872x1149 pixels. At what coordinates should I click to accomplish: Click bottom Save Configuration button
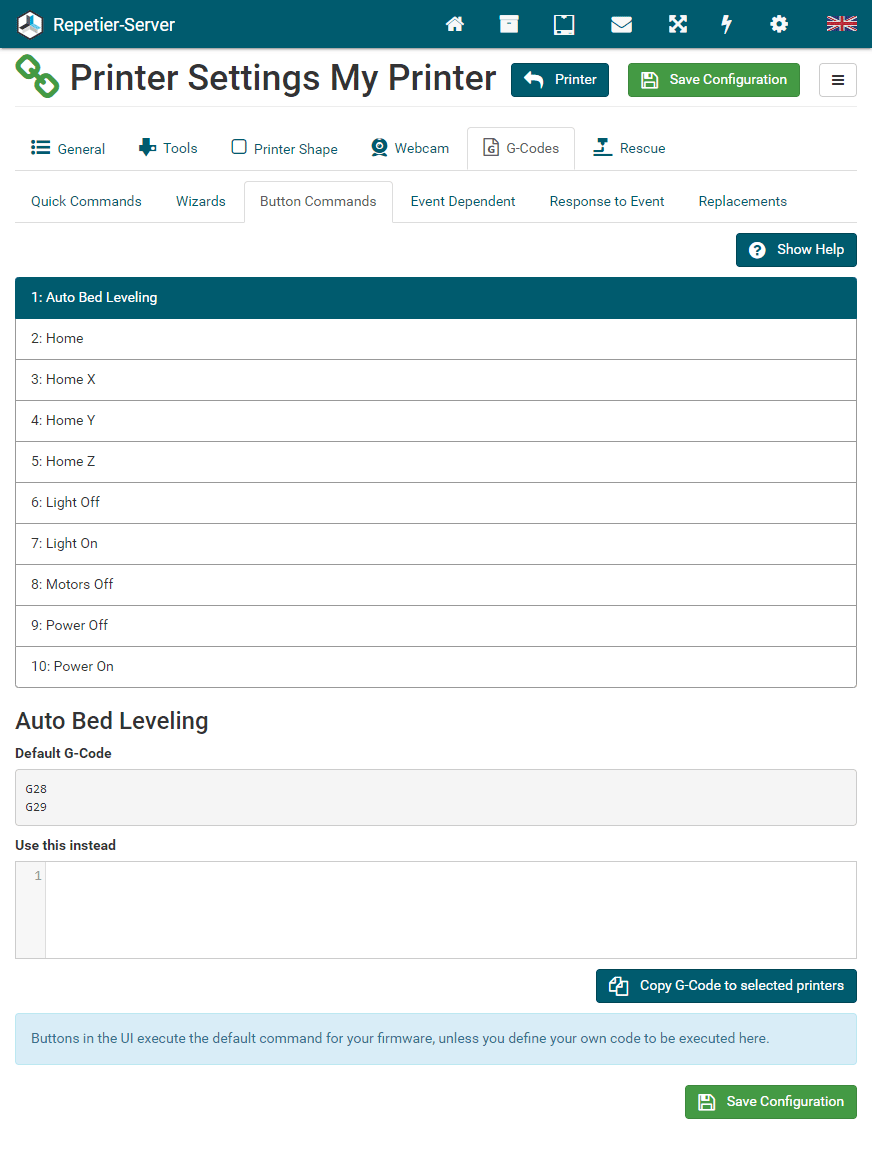[x=770, y=1101]
